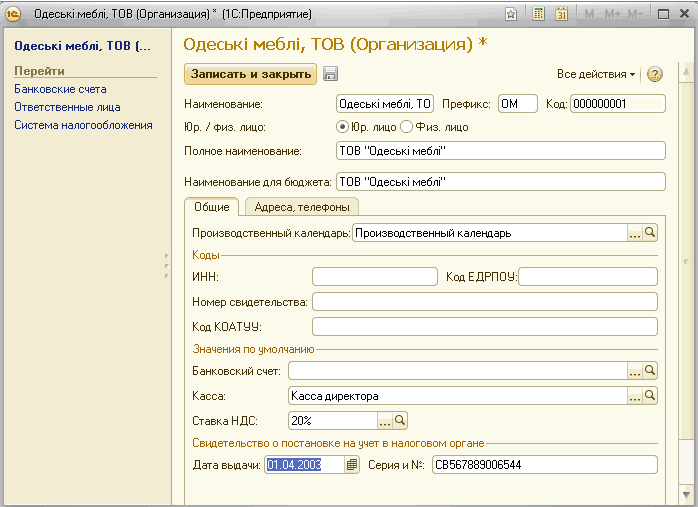Click the floppy disk save icon
698x507 pixels.
pyautogui.click(x=330, y=74)
